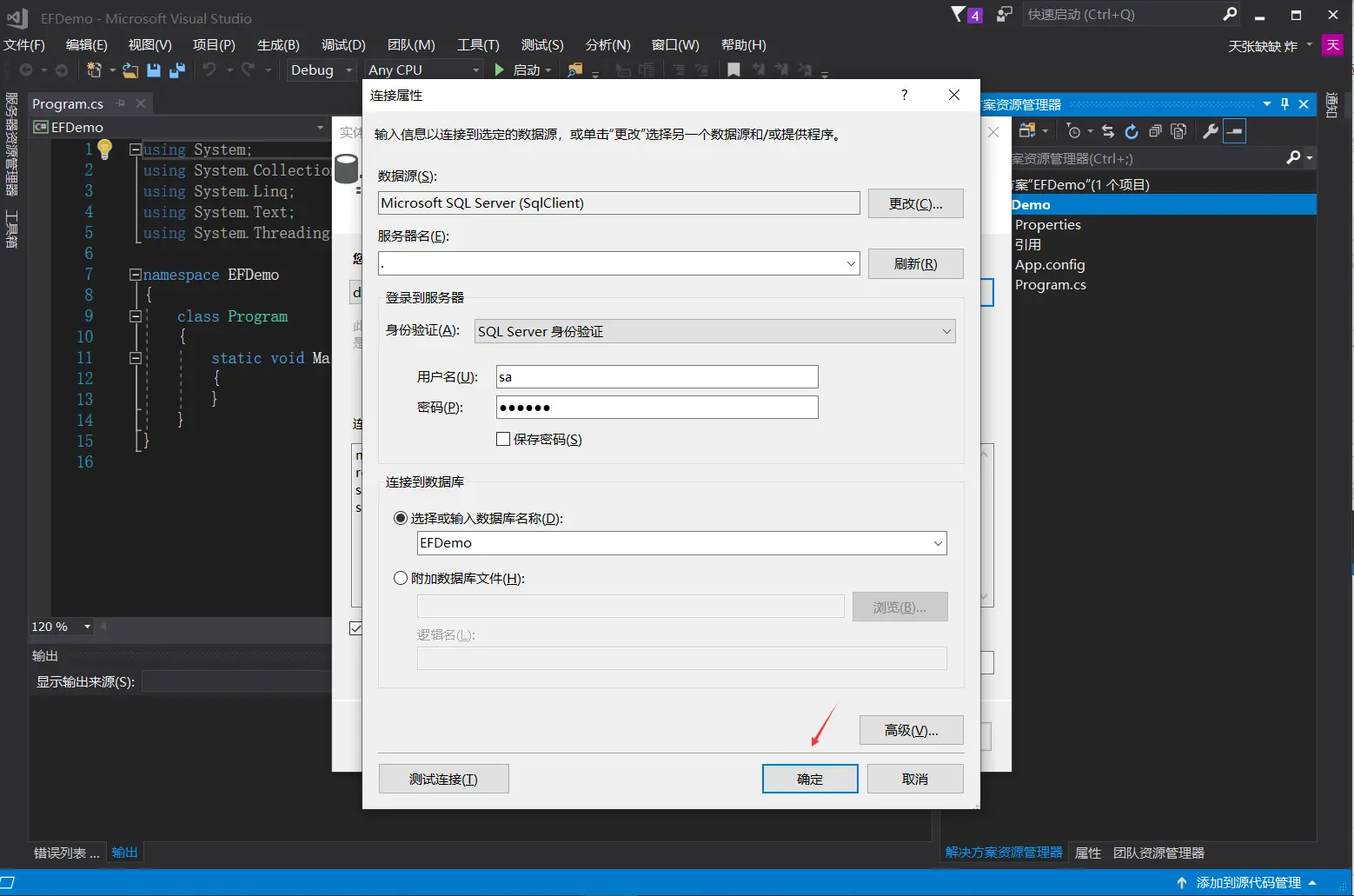Open the 编辑(E) menu
The width and height of the screenshot is (1354, 896).
pyautogui.click(x=87, y=45)
